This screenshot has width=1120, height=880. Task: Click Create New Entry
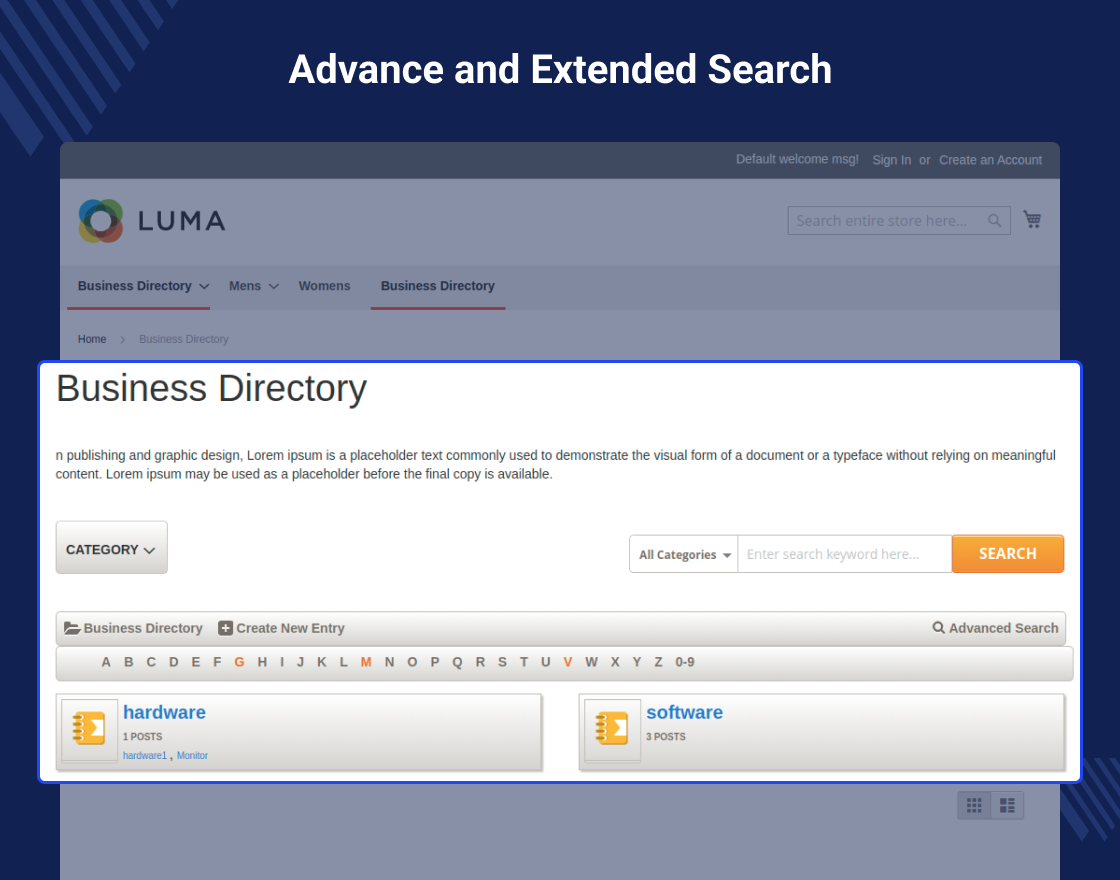coord(281,628)
